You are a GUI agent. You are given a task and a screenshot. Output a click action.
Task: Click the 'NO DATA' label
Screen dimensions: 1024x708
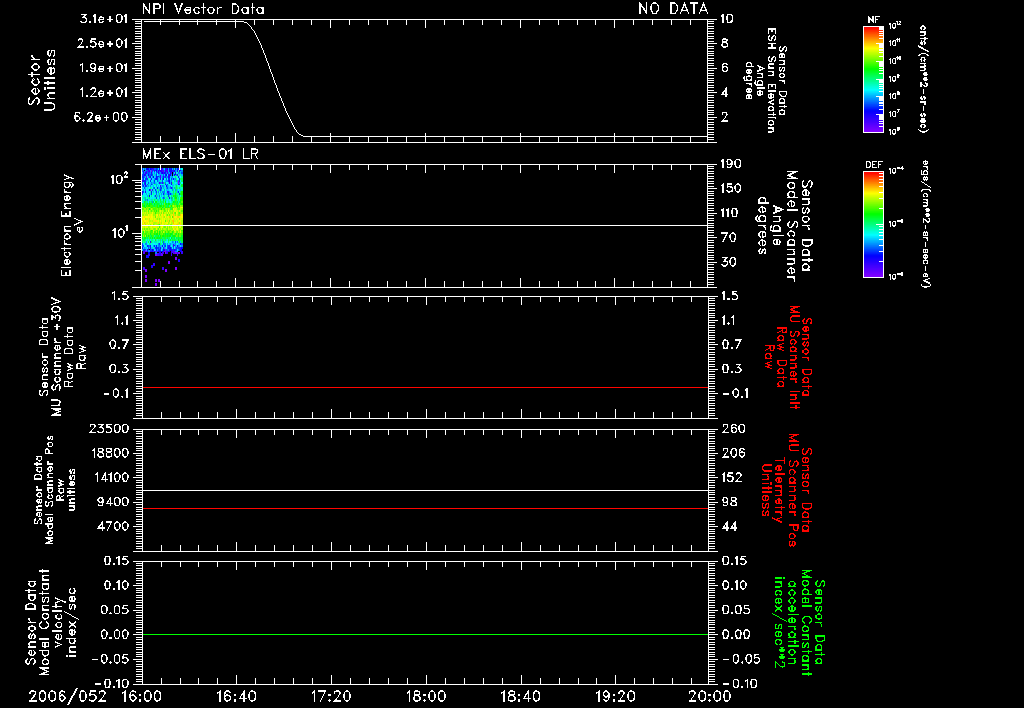673,9
